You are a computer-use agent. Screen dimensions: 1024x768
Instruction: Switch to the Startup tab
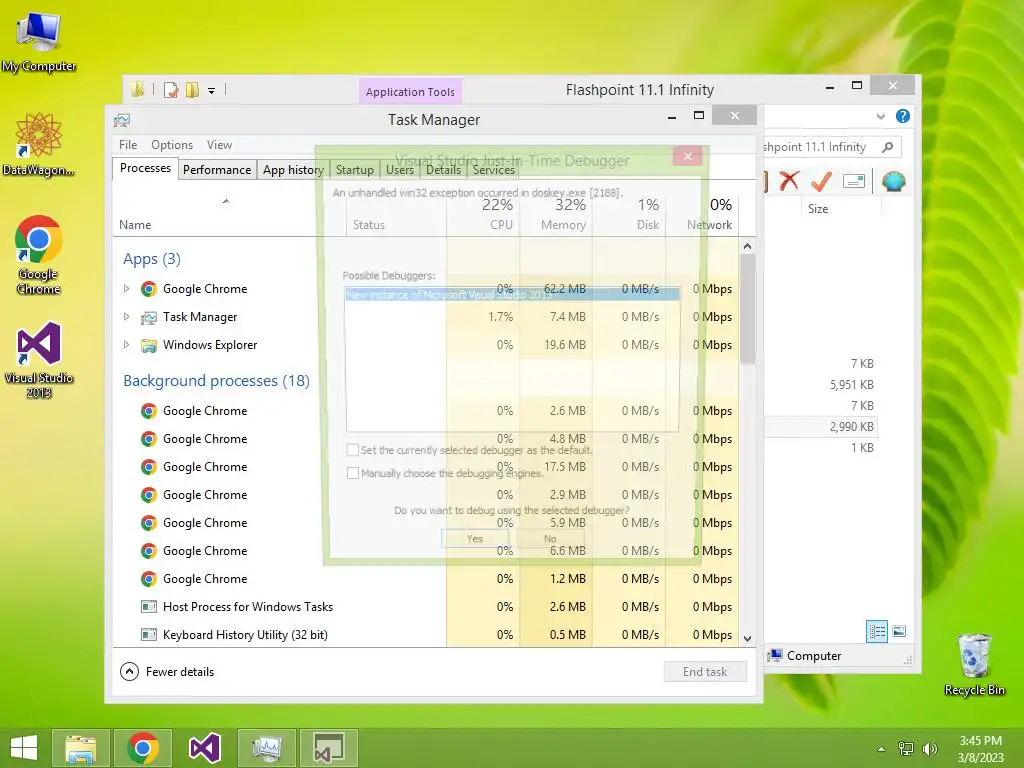pyautogui.click(x=355, y=170)
